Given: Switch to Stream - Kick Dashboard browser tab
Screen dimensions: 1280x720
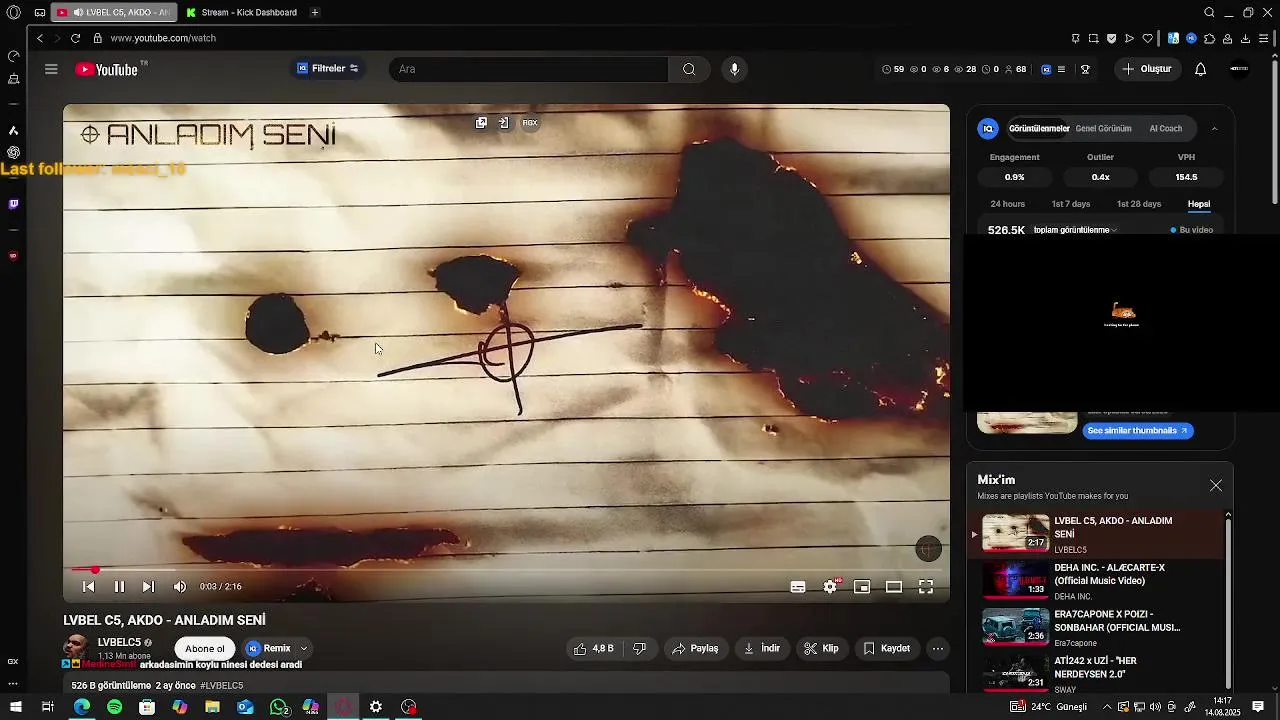Looking at the screenshot, I should [241, 12].
